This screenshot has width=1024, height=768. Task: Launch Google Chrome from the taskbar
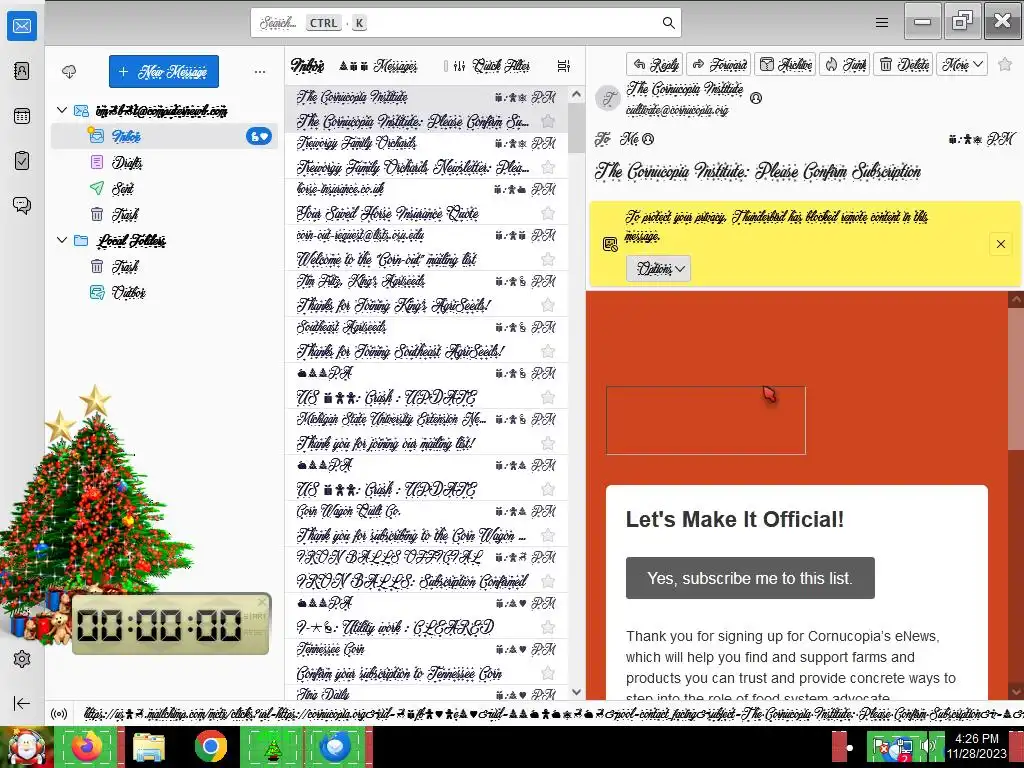coord(210,746)
